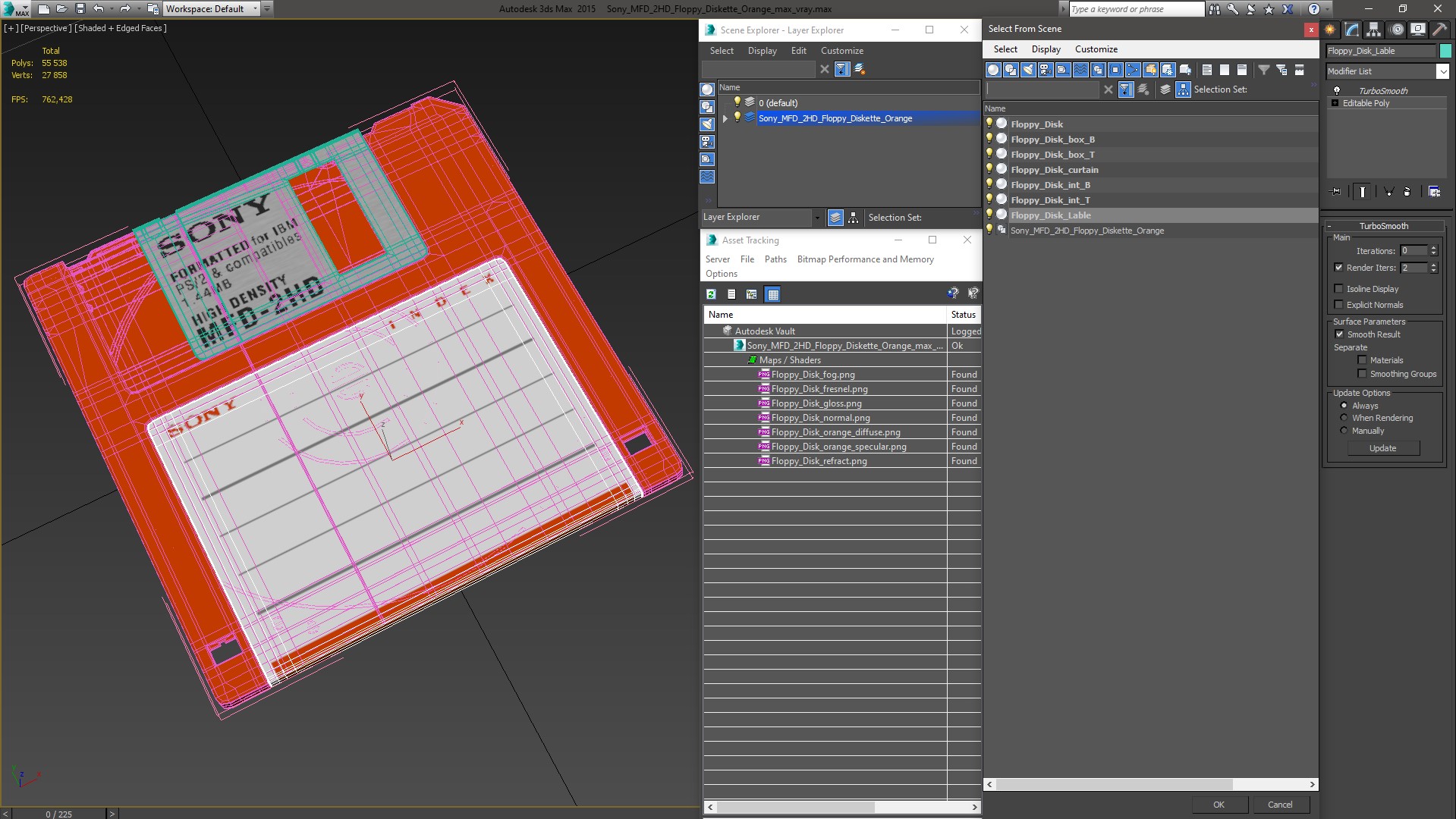Image resolution: width=1456 pixels, height=819 pixels.
Task: Click the object color swatch next to name
Action: click(x=1445, y=51)
